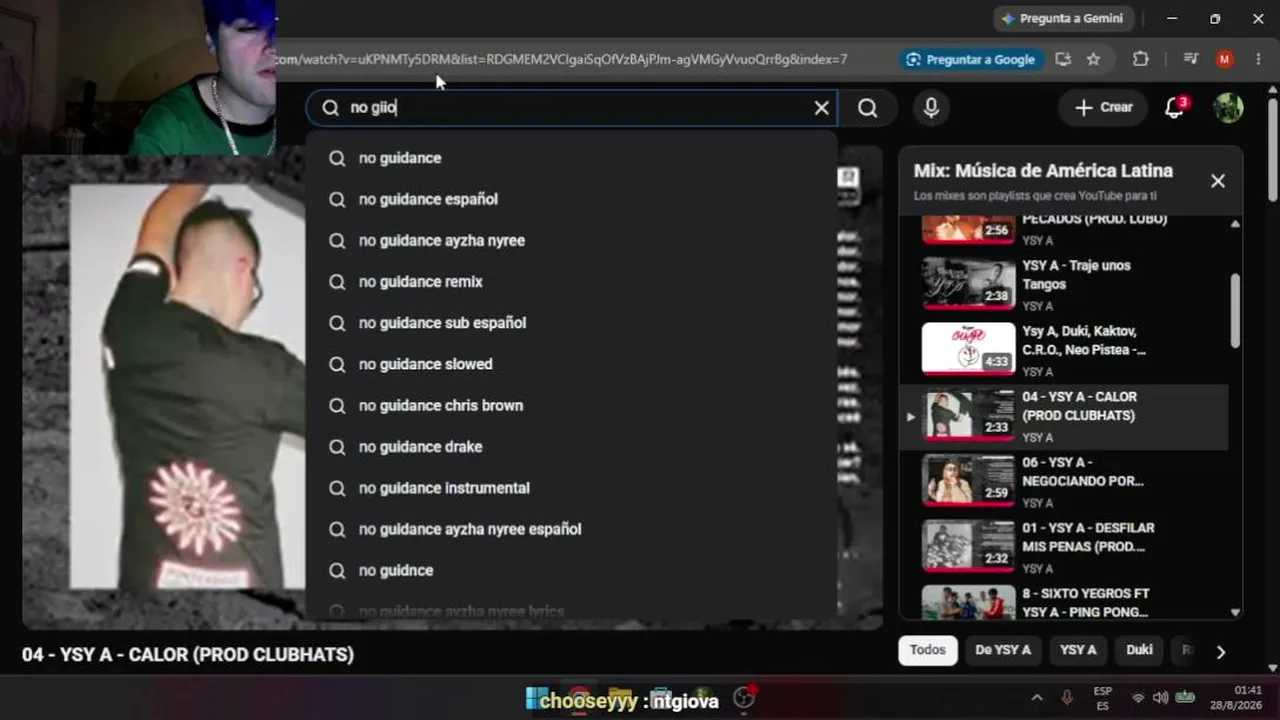Open Chrome profile M avatar
The image size is (1280, 720).
click(x=1225, y=59)
